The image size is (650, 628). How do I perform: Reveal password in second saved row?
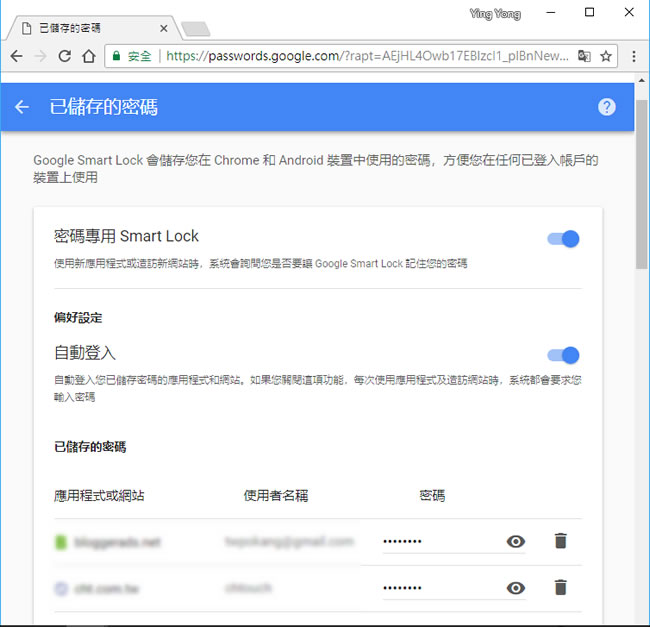click(516, 588)
